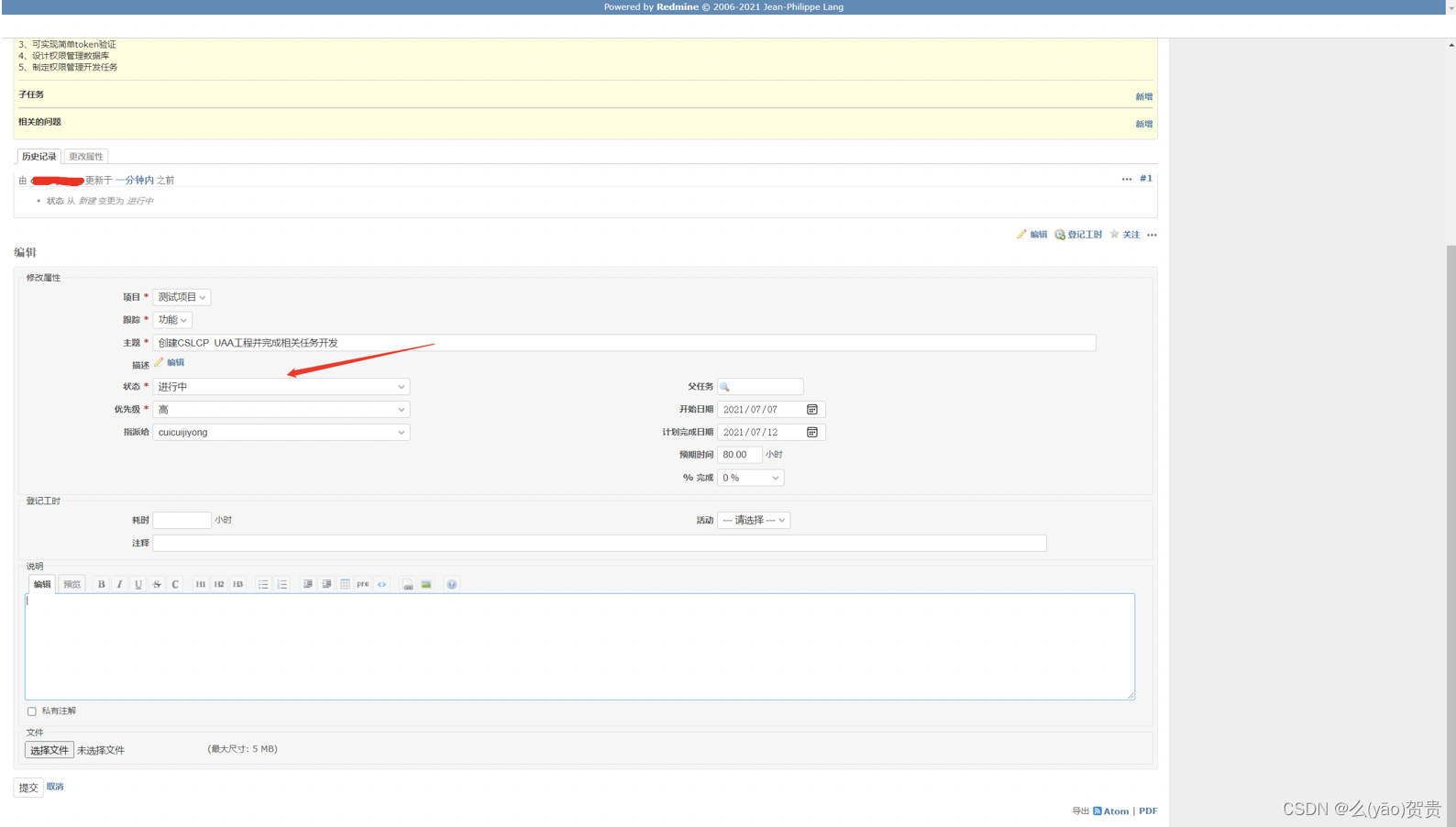This screenshot has height=827, width=1456.
Task: Select the 预览 preview tab of the editor
Action: (72, 584)
